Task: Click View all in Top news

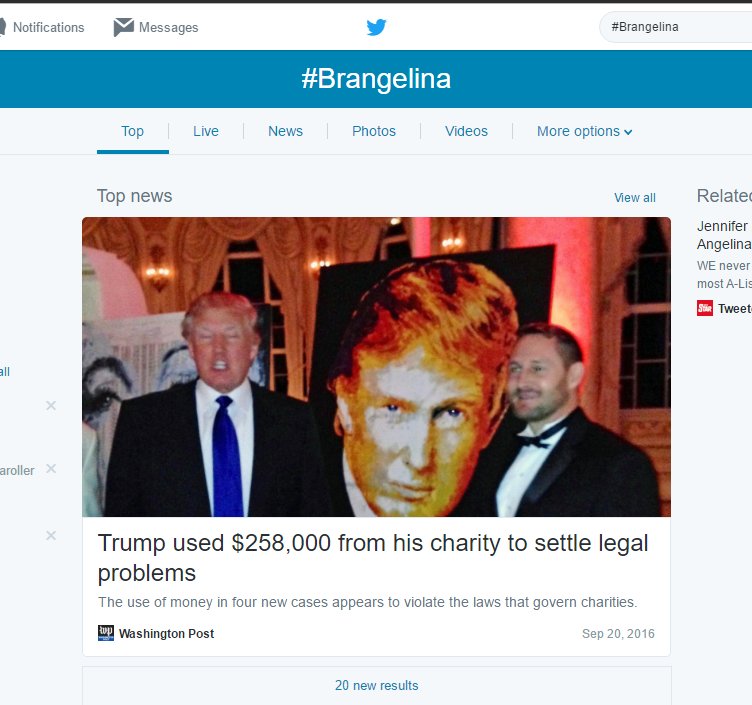Action: (x=634, y=198)
